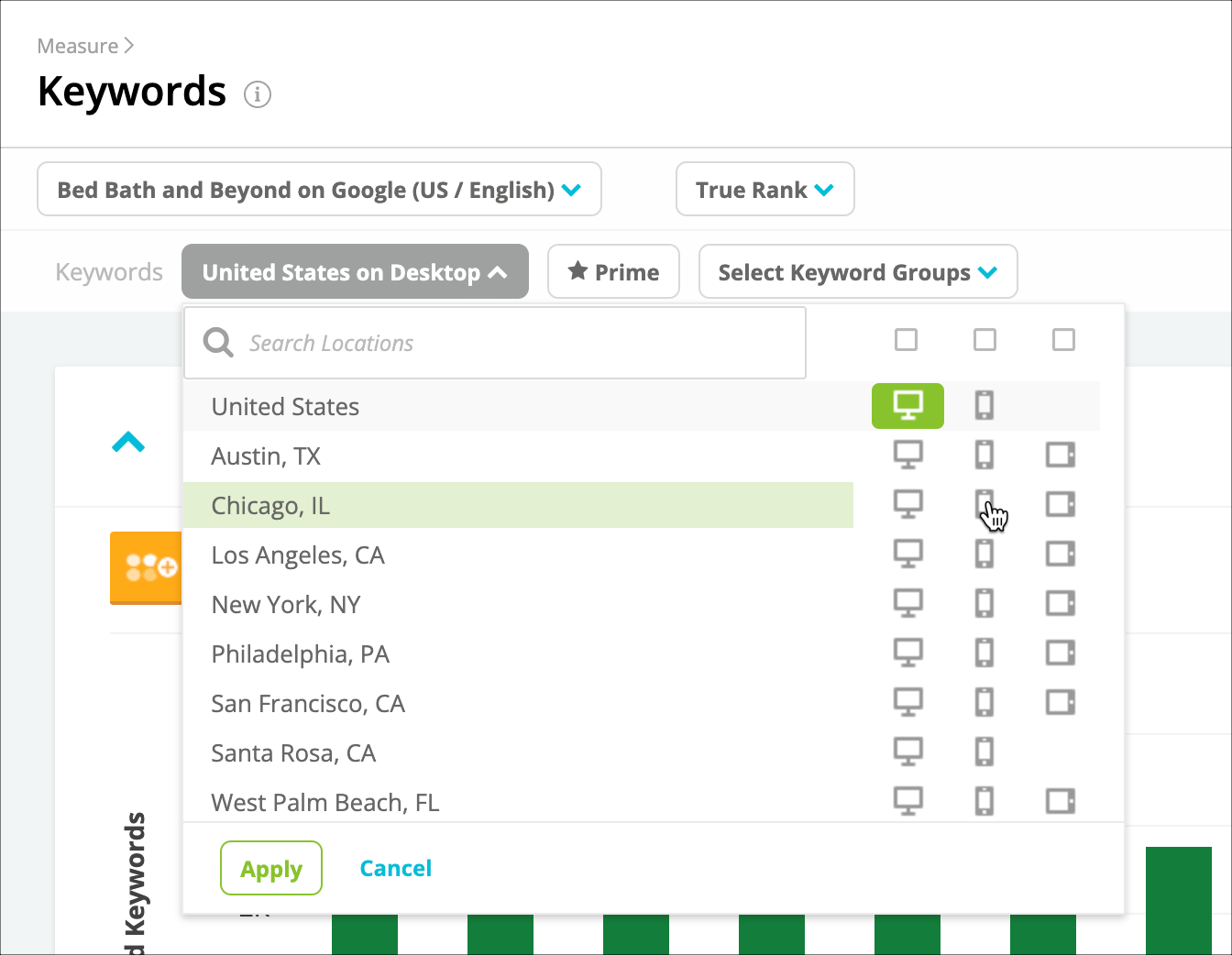Select tablet icon for Los Angeles, CA
This screenshot has width=1232, height=955.
pos(1061,554)
